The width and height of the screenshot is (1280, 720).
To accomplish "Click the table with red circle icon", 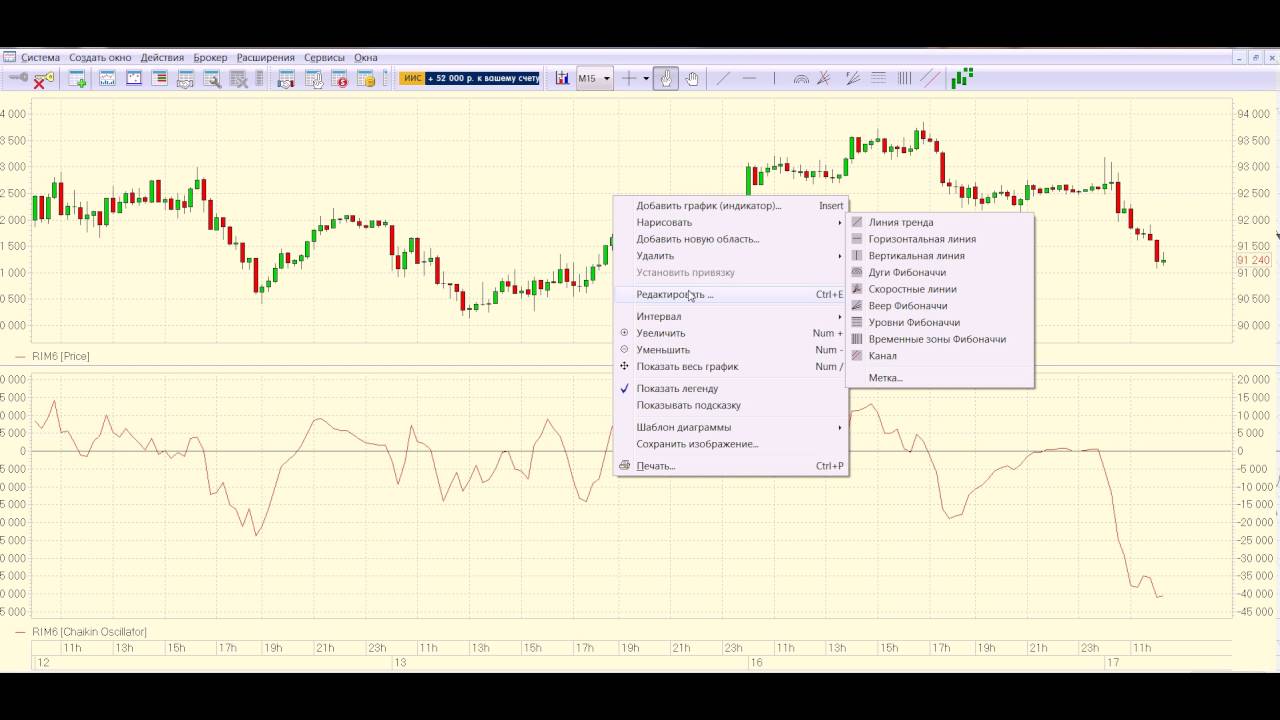I will point(340,79).
